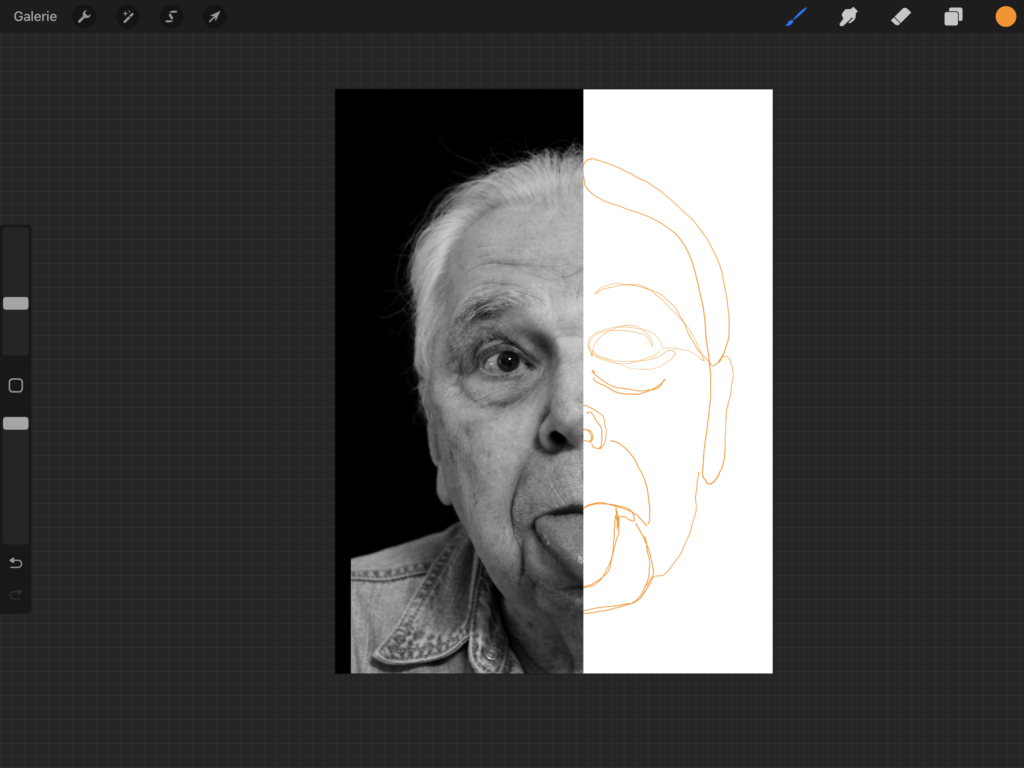Click the sketched nose outline
The width and height of the screenshot is (1024, 768).
[595, 428]
